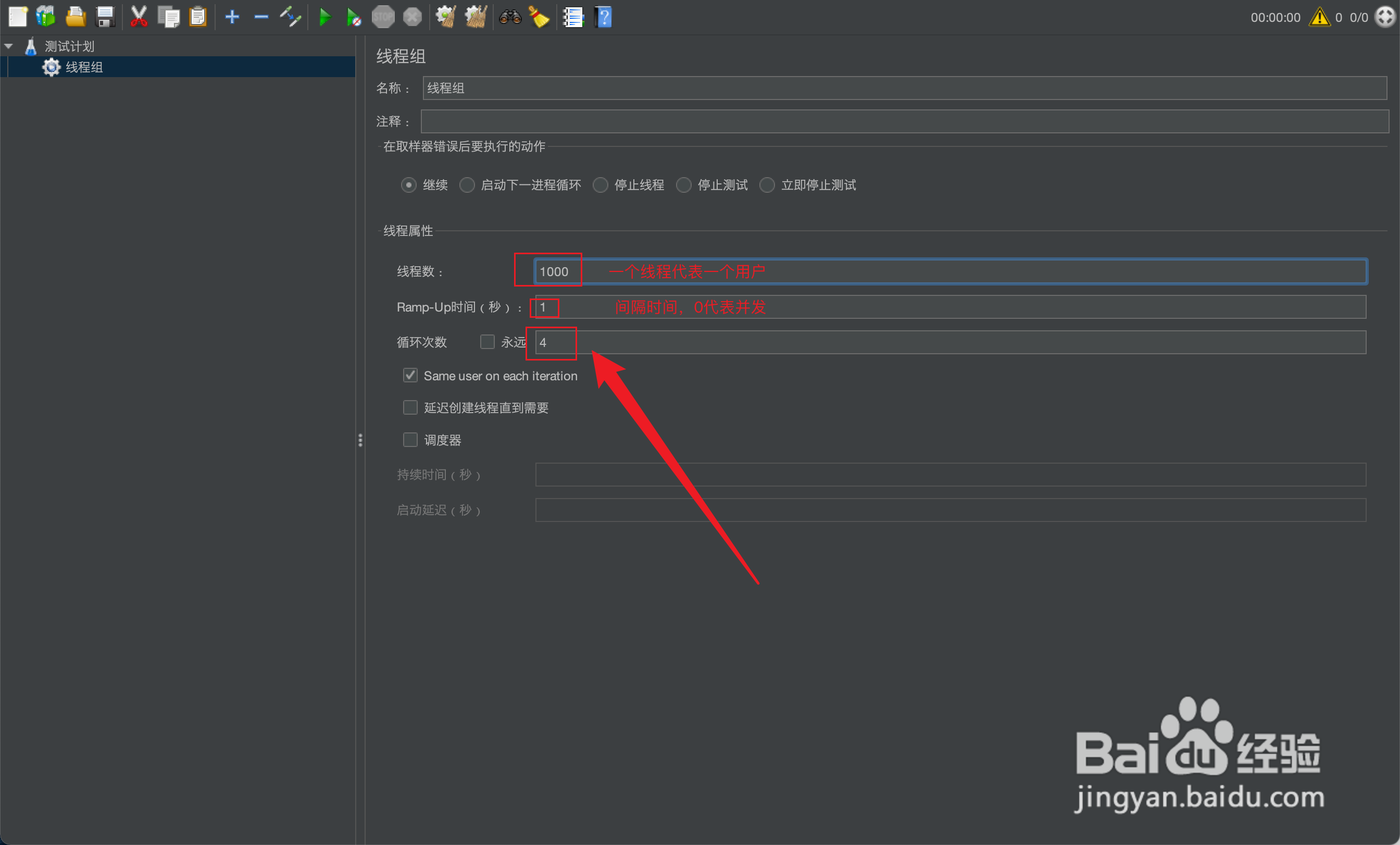Click the Search binoculars icon
Screen dimensions: 1400x845
pyautogui.click(x=510, y=17)
